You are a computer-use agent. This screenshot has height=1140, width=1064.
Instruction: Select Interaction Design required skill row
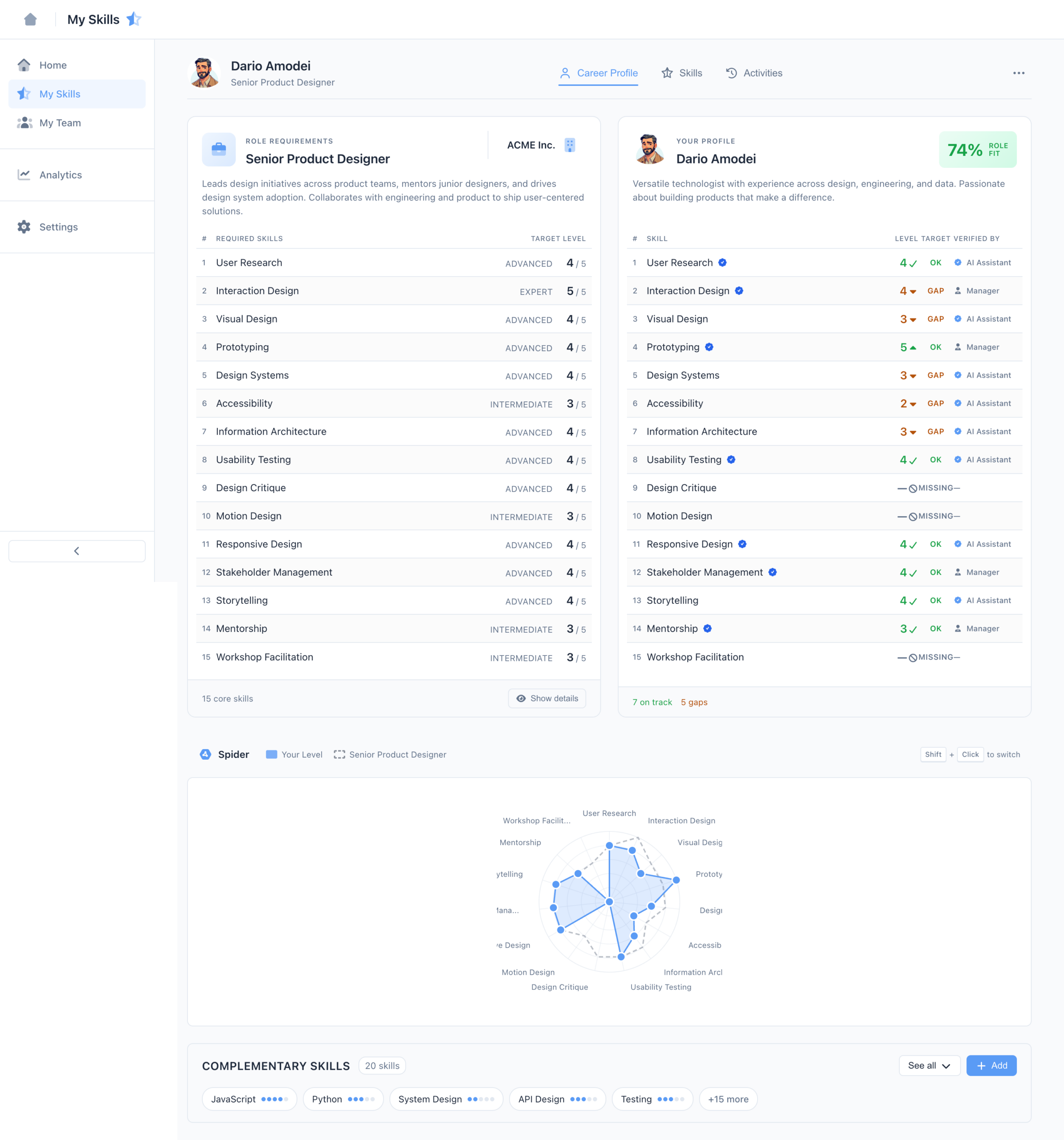(x=394, y=291)
